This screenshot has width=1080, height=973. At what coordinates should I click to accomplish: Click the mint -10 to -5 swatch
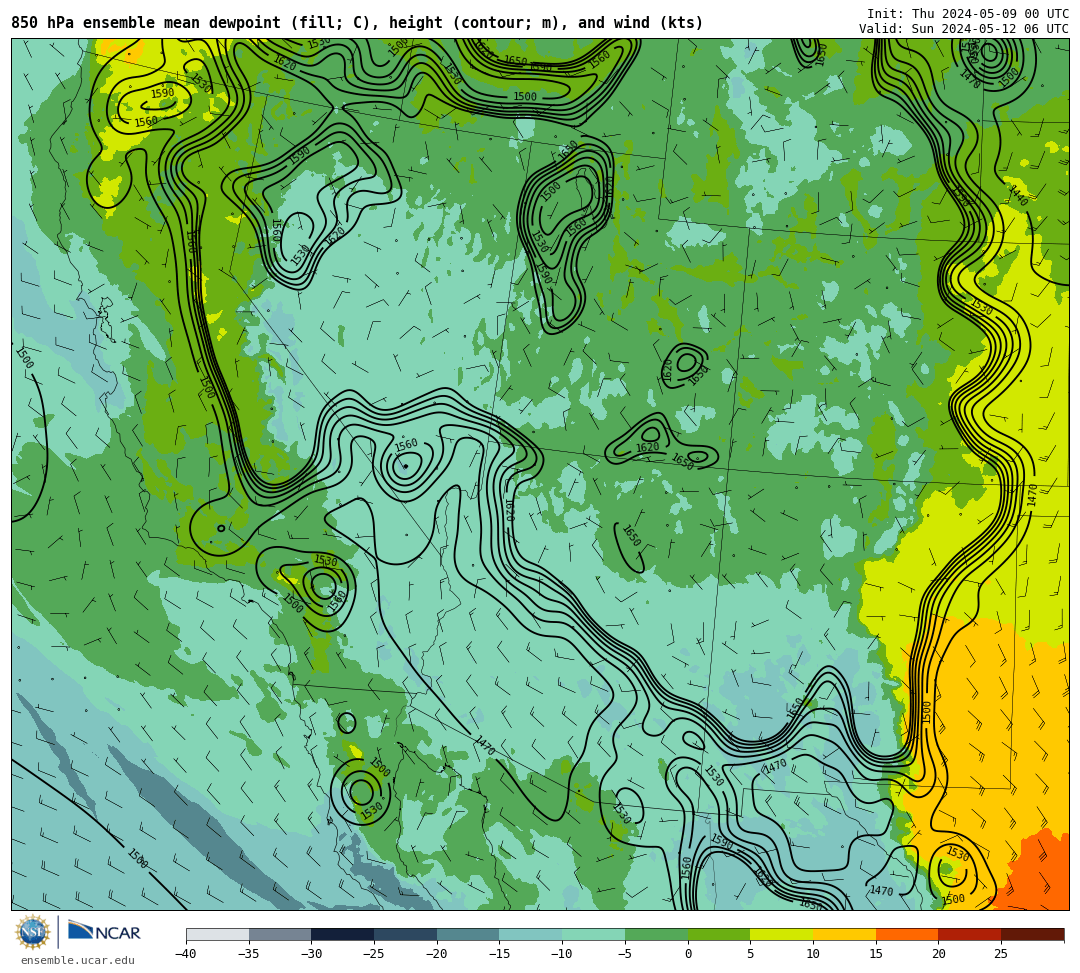point(593,934)
